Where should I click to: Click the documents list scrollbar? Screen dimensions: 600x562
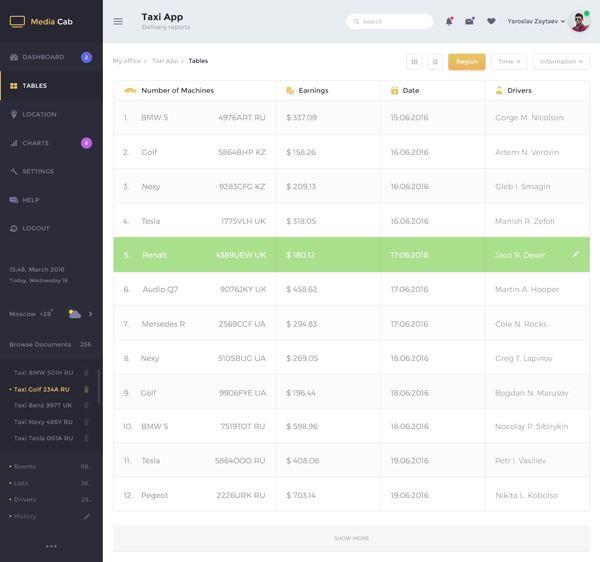99,386
